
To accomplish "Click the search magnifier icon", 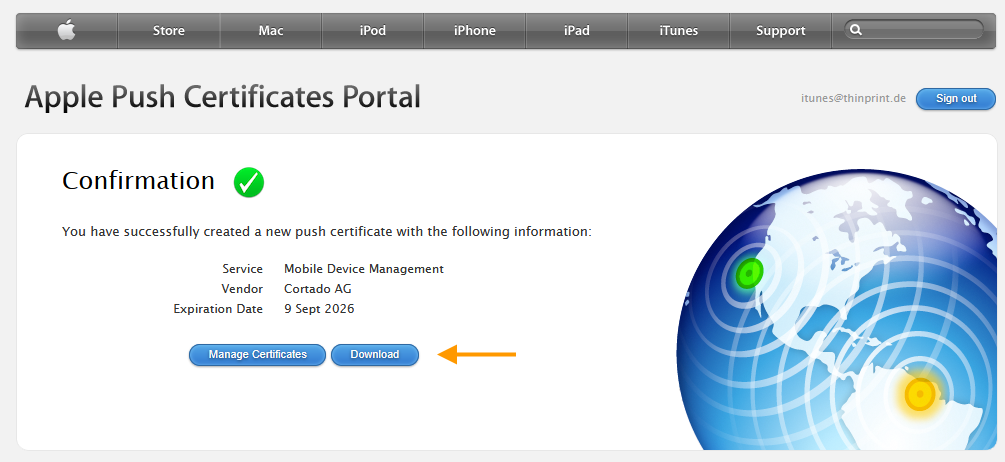I will click(856, 30).
